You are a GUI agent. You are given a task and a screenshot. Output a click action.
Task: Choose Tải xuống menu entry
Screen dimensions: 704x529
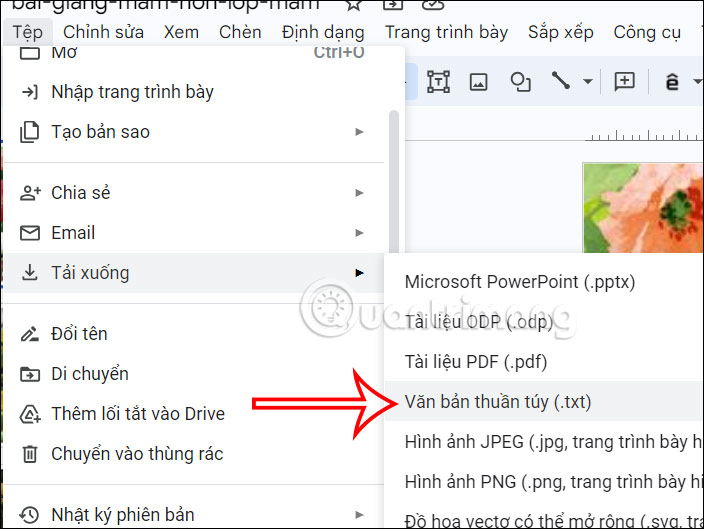coord(194,273)
